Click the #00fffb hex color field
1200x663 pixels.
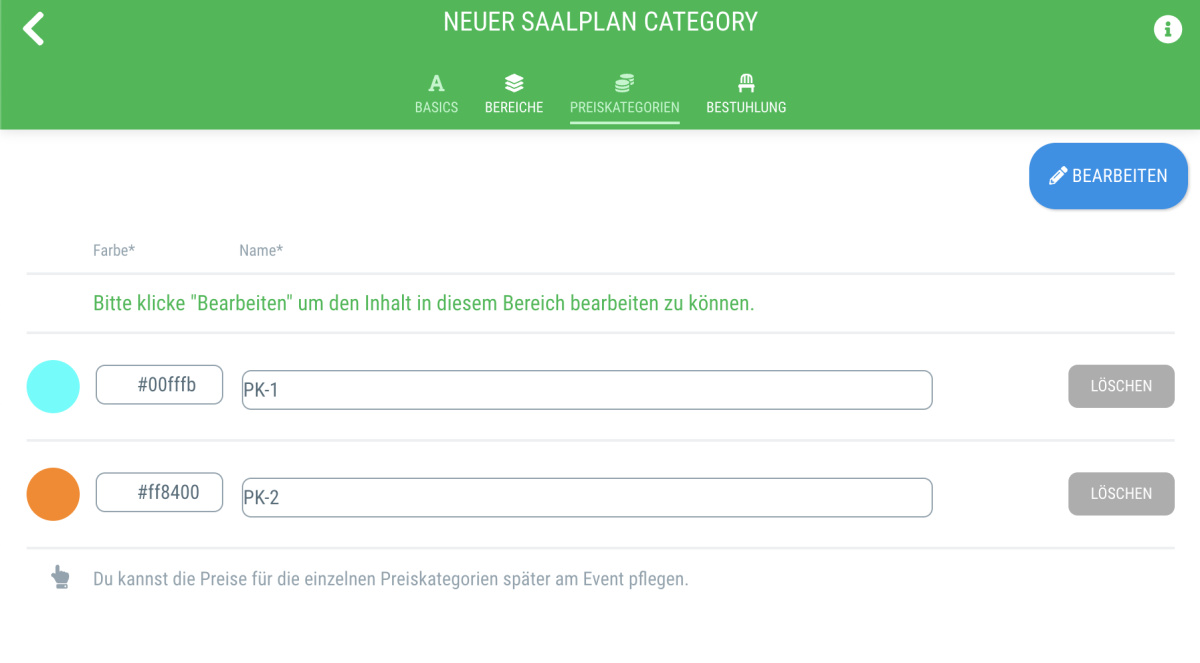[160, 385]
